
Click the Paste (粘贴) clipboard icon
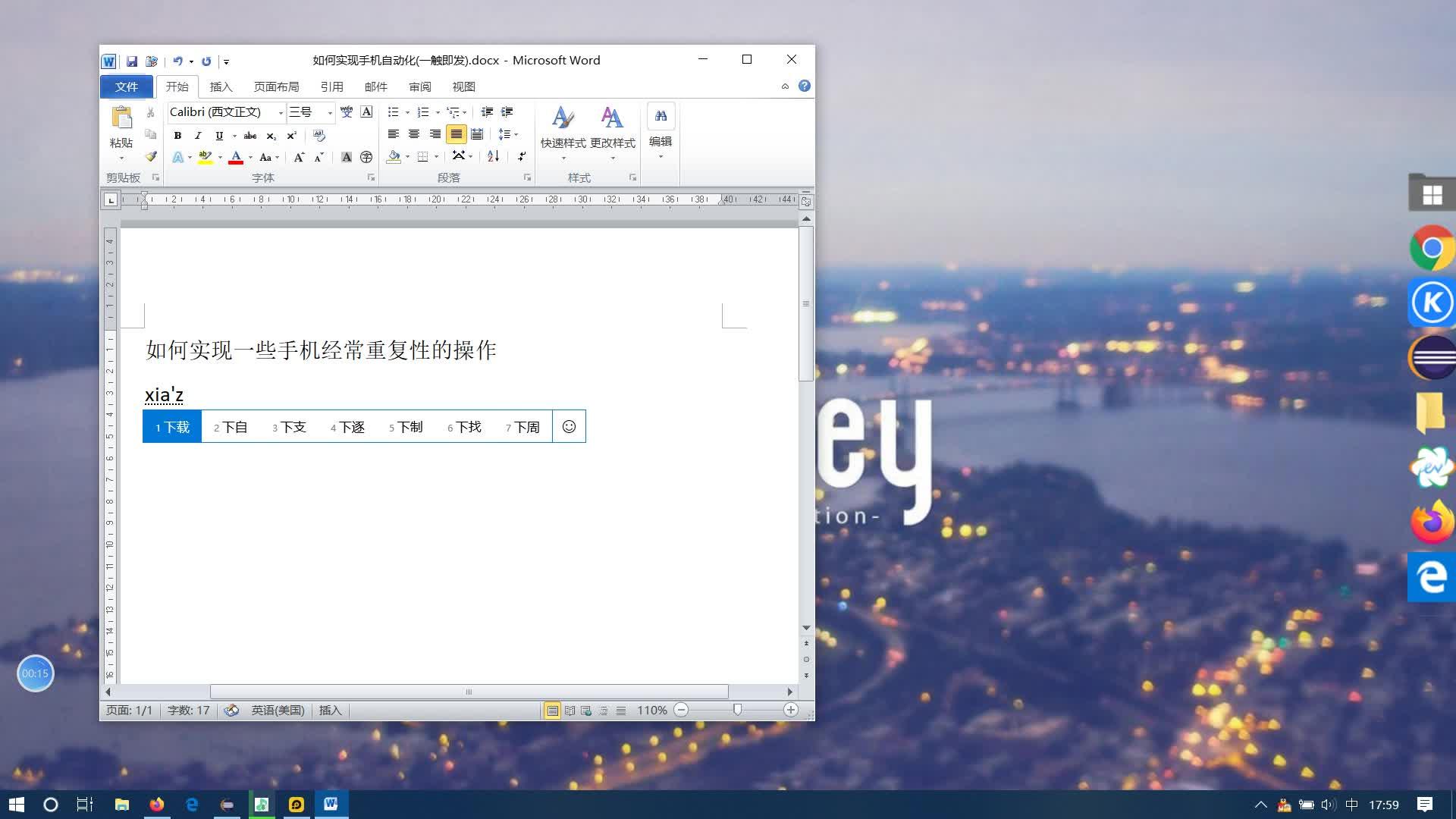tap(121, 118)
